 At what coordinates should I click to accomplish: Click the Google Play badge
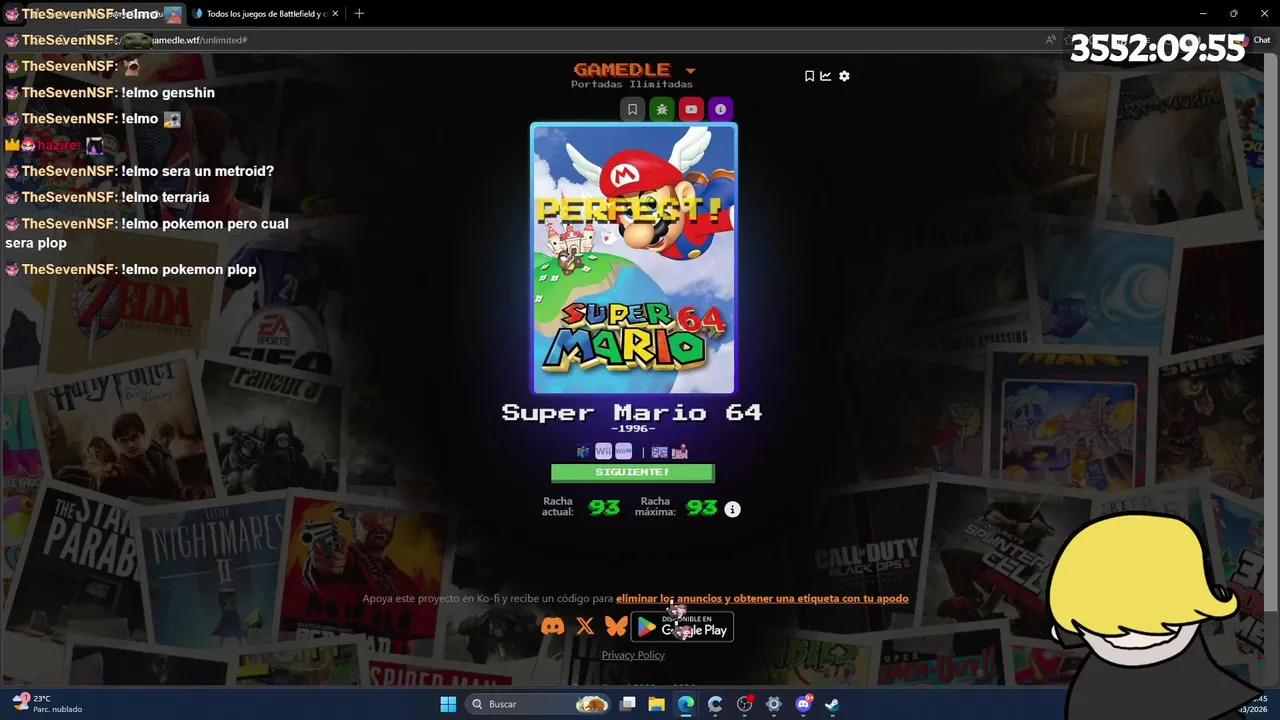pyautogui.click(x=682, y=626)
